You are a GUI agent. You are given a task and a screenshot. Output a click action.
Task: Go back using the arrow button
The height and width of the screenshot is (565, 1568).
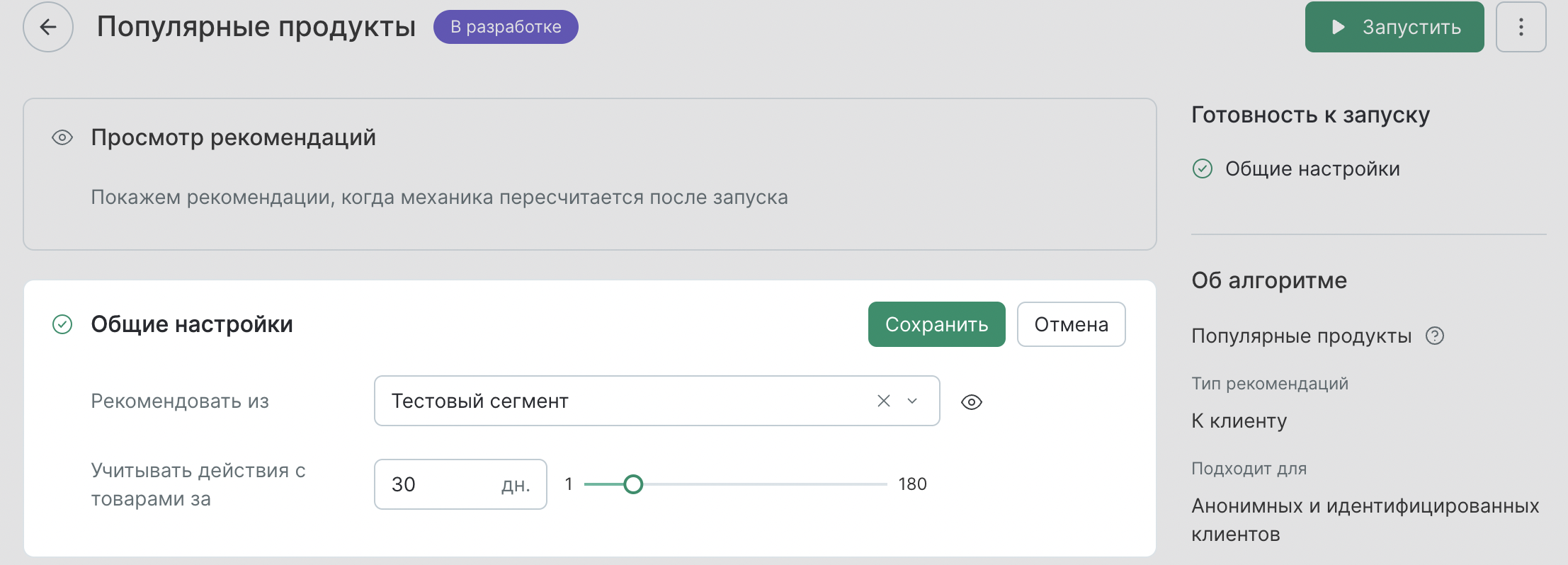48,27
